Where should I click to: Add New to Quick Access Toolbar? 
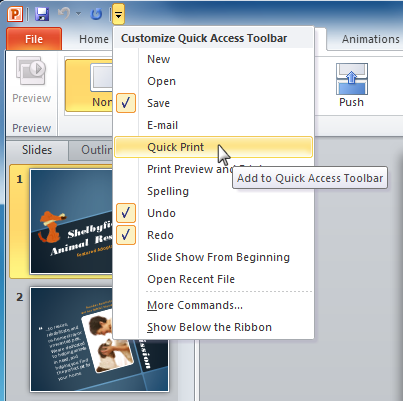(x=213, y=59)
